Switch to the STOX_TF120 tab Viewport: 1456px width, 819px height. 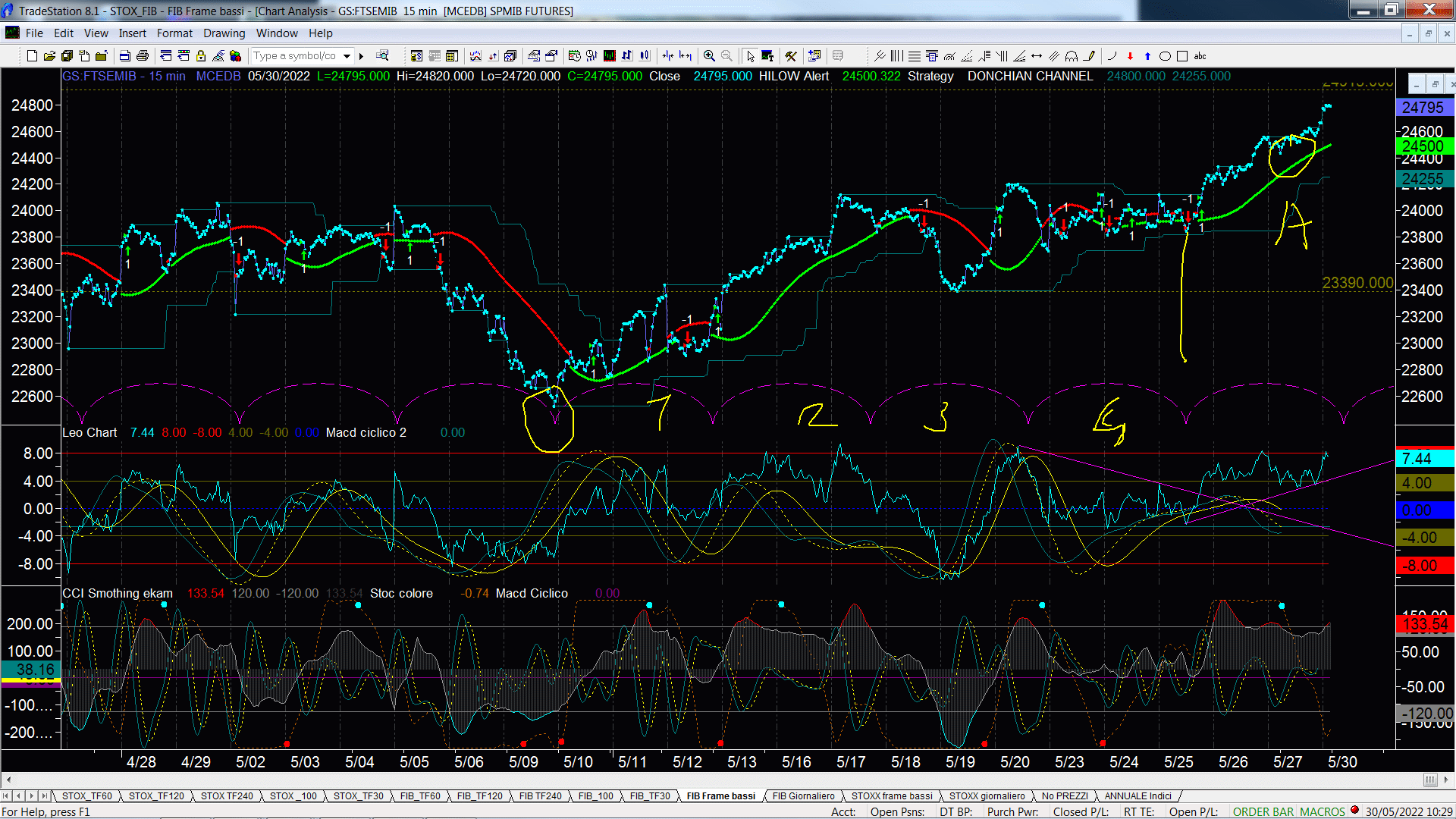156,796
